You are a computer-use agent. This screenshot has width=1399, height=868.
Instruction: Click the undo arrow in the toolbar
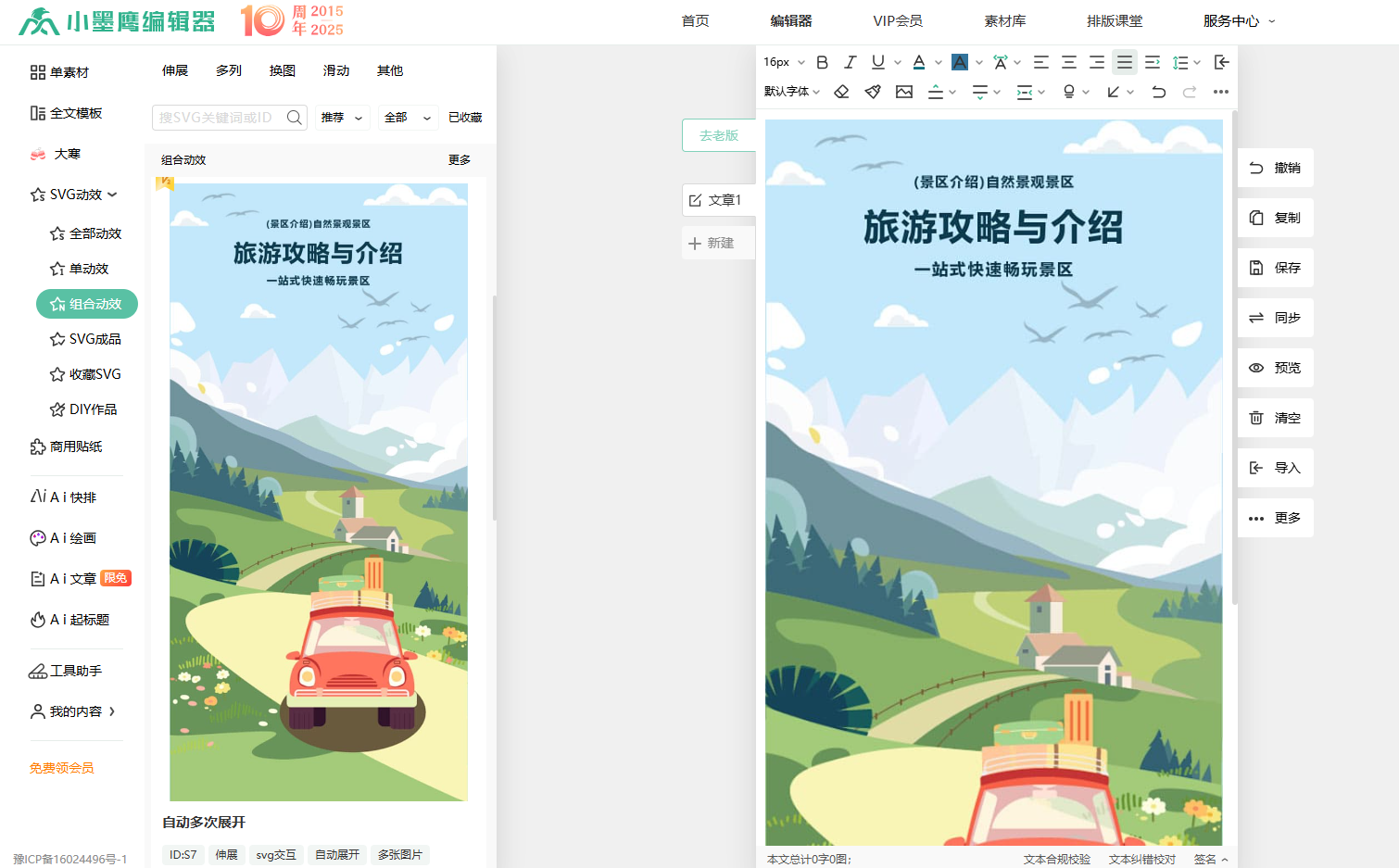1158,92
